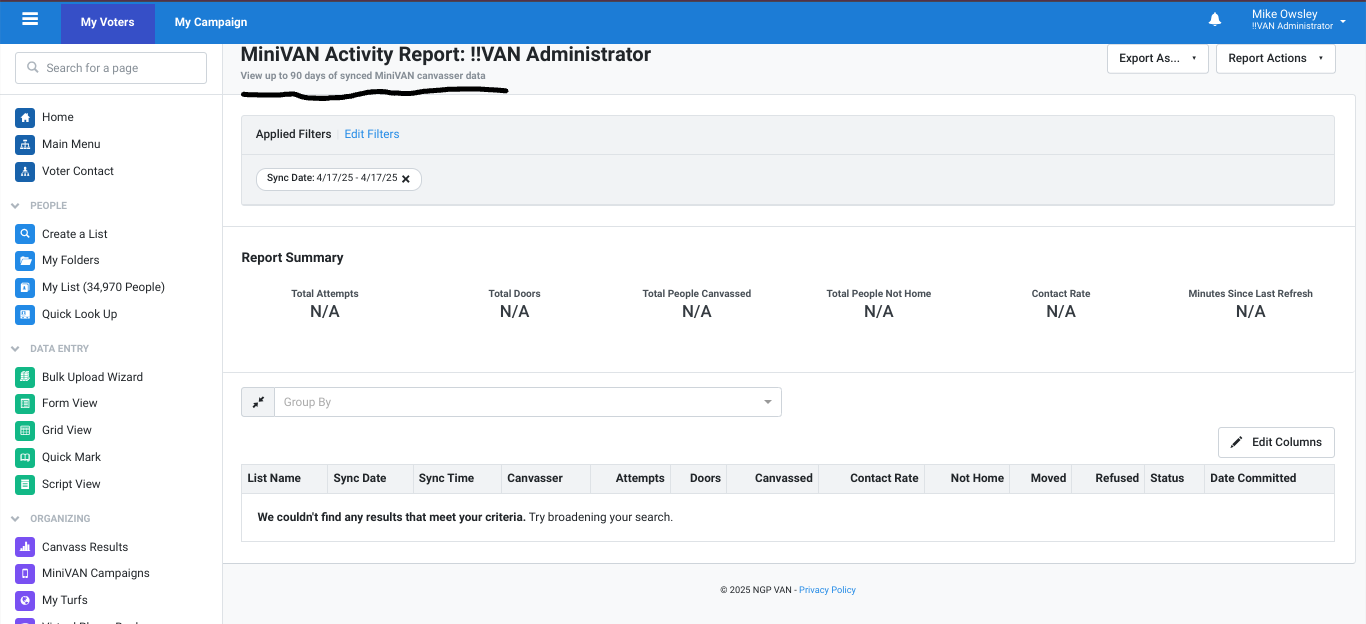Sort by the Canvasser column header
1366x624 pixels.
coord(535,478)
